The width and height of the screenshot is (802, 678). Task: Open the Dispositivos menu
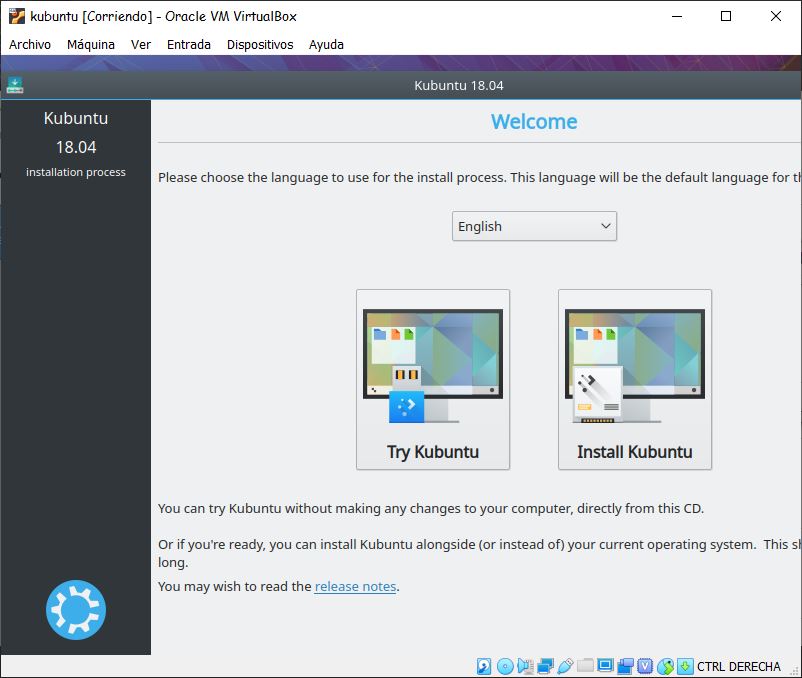pos(260,44)
